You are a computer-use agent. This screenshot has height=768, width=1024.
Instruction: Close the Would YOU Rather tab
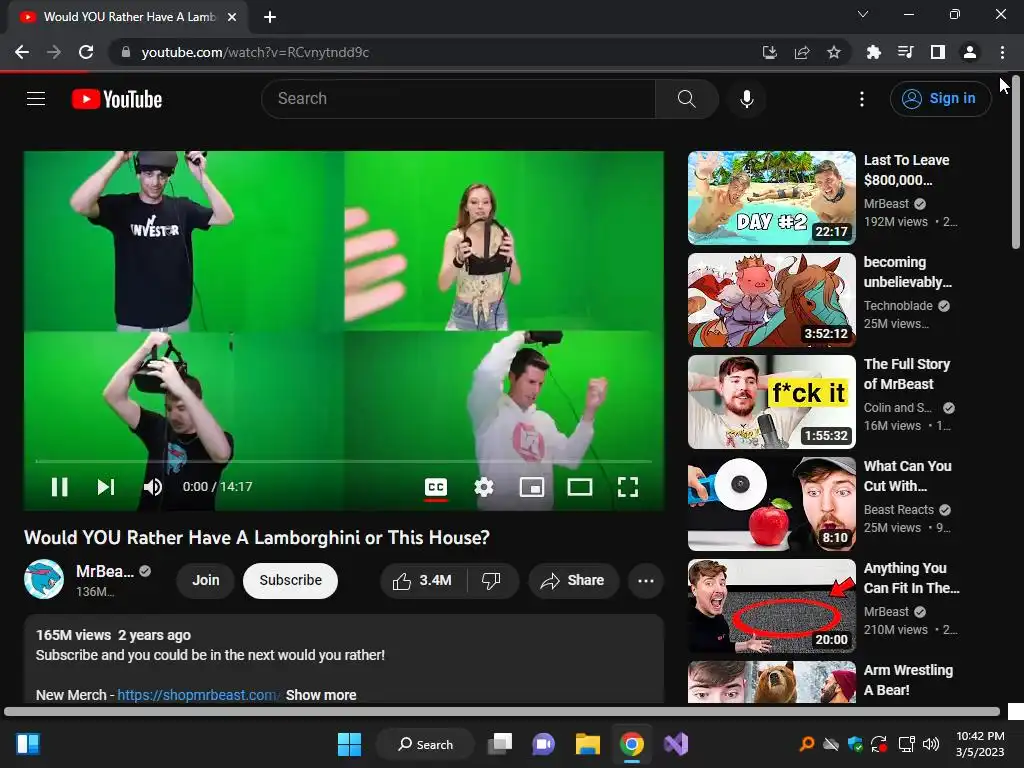(232, 17)
